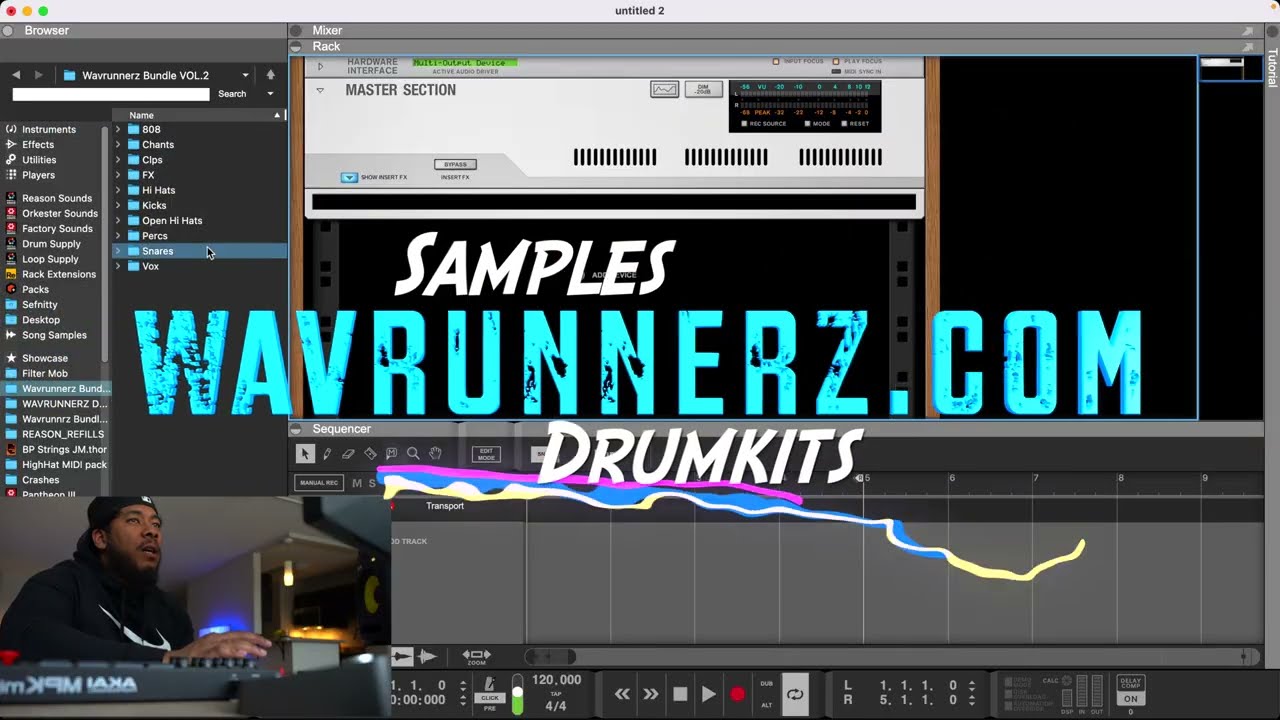Unfold the Hardware Interface triangle

[x=320, y=67]
